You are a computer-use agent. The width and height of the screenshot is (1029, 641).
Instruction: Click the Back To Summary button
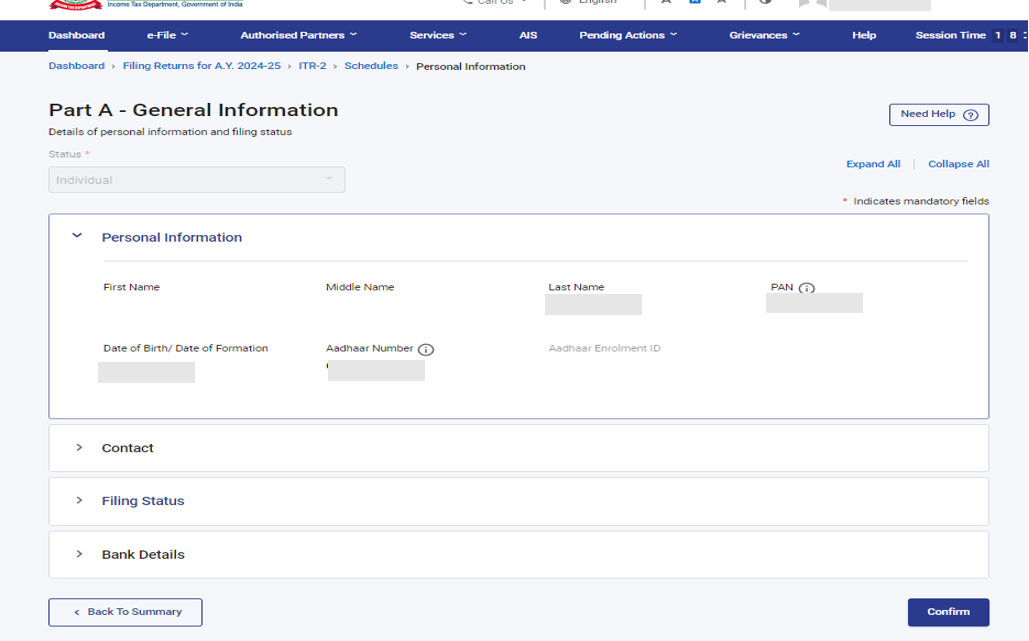125,612
